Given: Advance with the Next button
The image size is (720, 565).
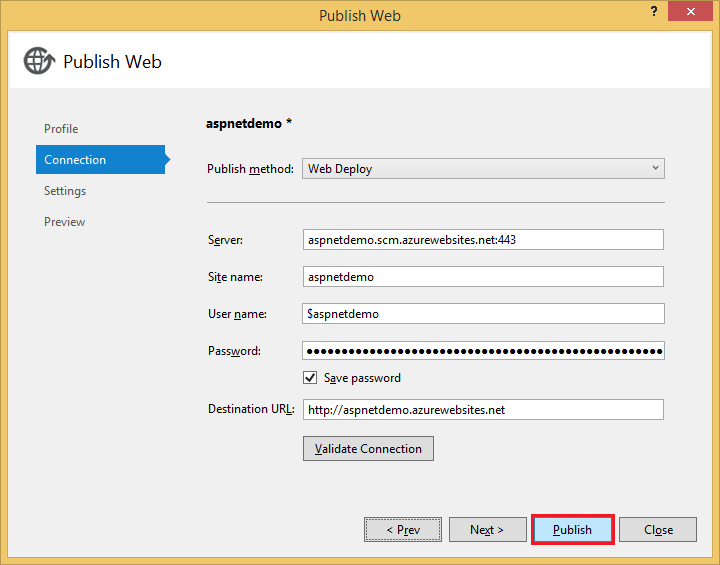Looking at the screenshot, I should click(x=487, y=530).
